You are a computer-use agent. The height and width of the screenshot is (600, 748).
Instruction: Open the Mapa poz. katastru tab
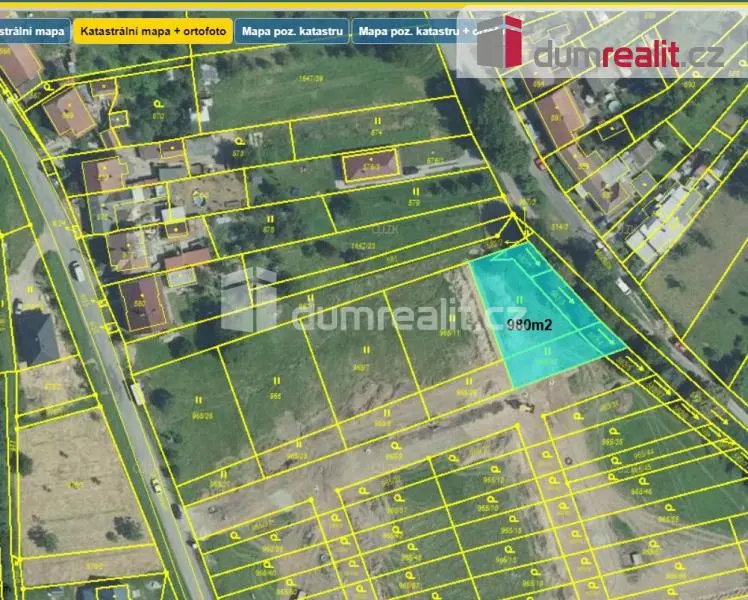[292, 31]
